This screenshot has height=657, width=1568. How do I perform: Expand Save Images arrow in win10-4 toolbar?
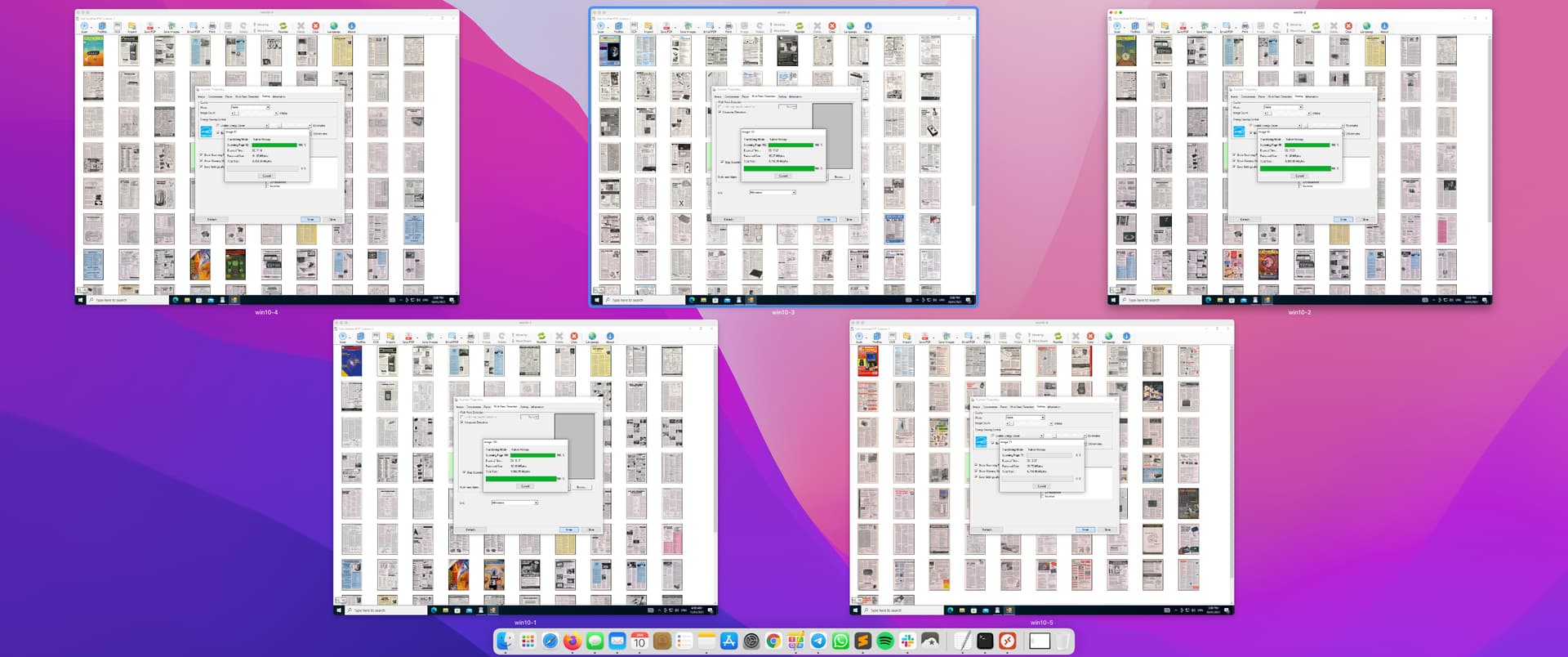tap(182, 28)
